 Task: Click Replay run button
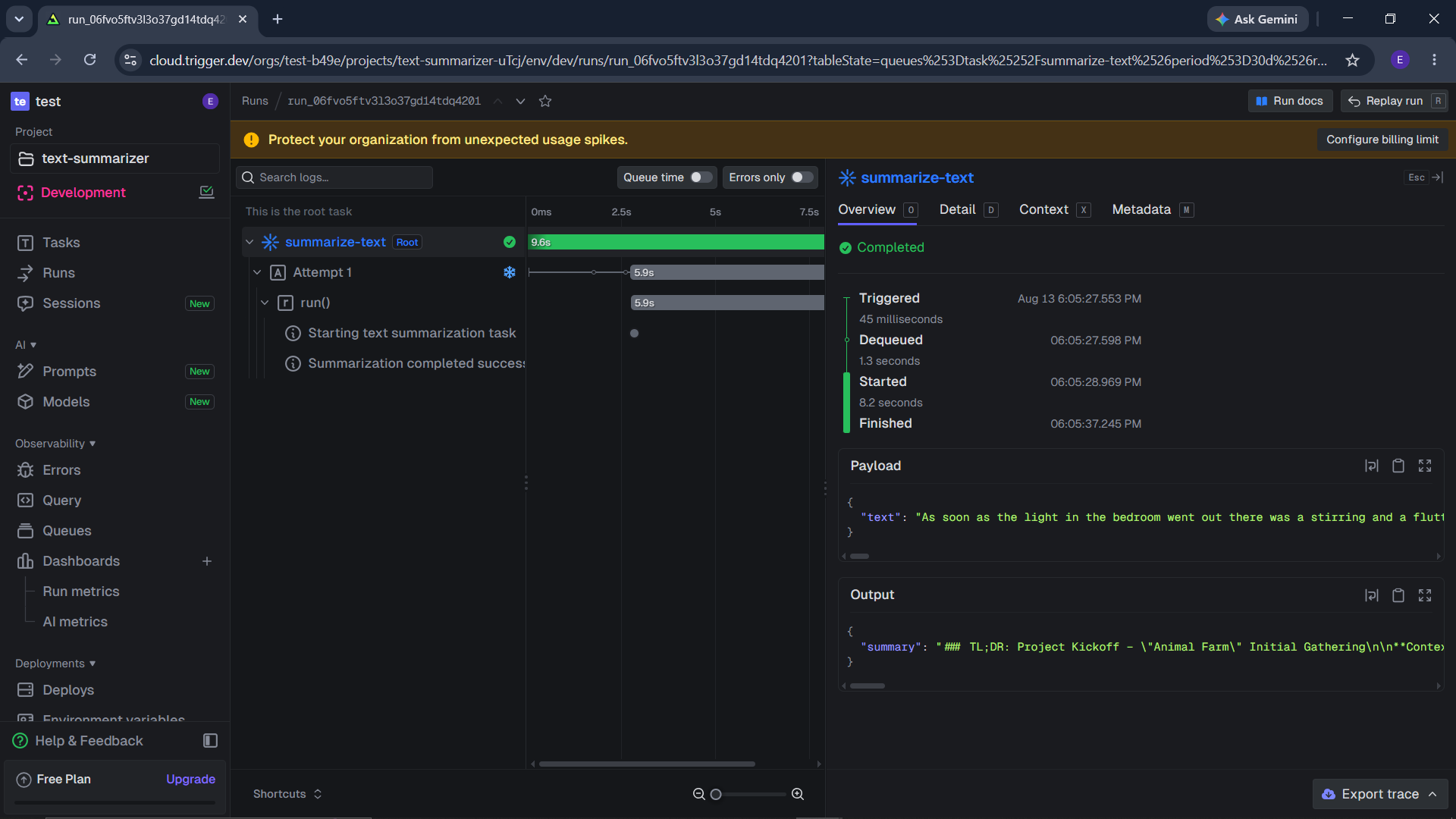pyautogui.click(x=1394, y=101)
